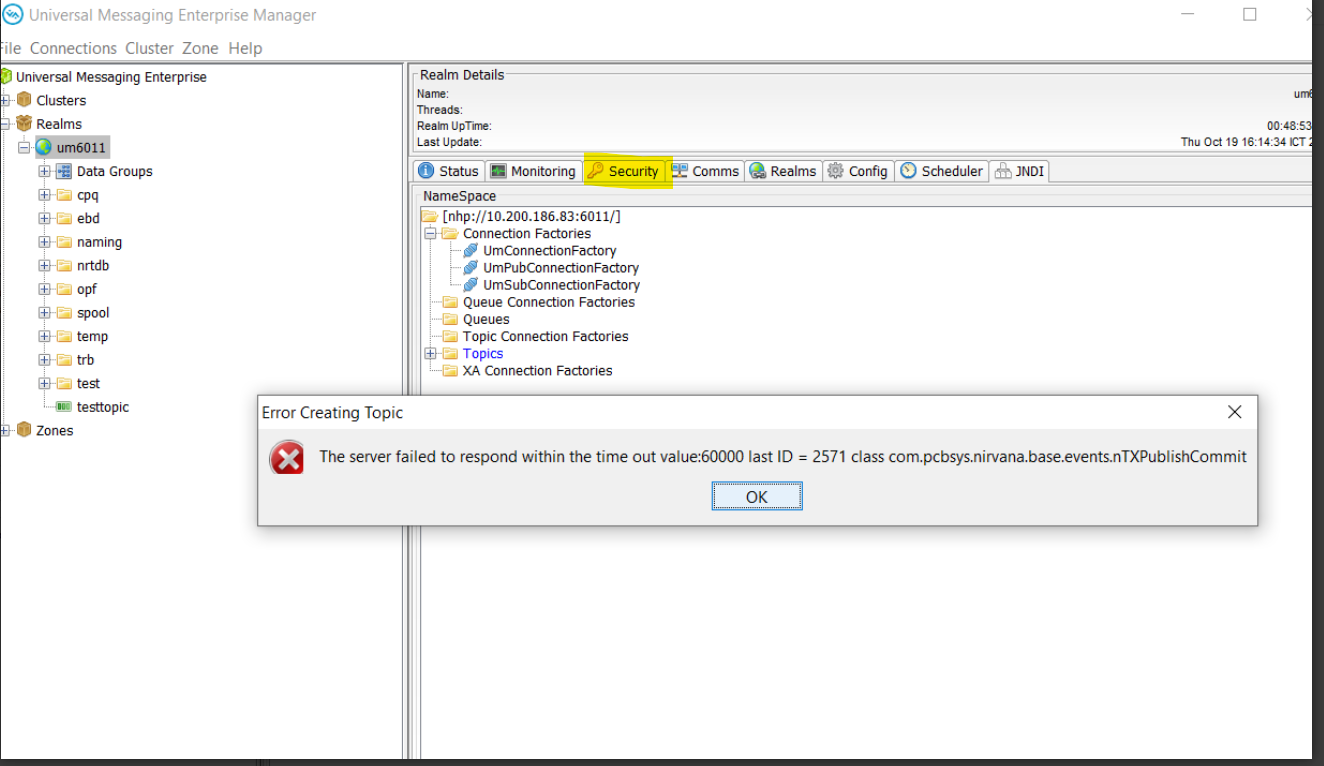Expand the Data Groups node
The height and width of the screenshot is (766, 1324).
tap(45, 171)
